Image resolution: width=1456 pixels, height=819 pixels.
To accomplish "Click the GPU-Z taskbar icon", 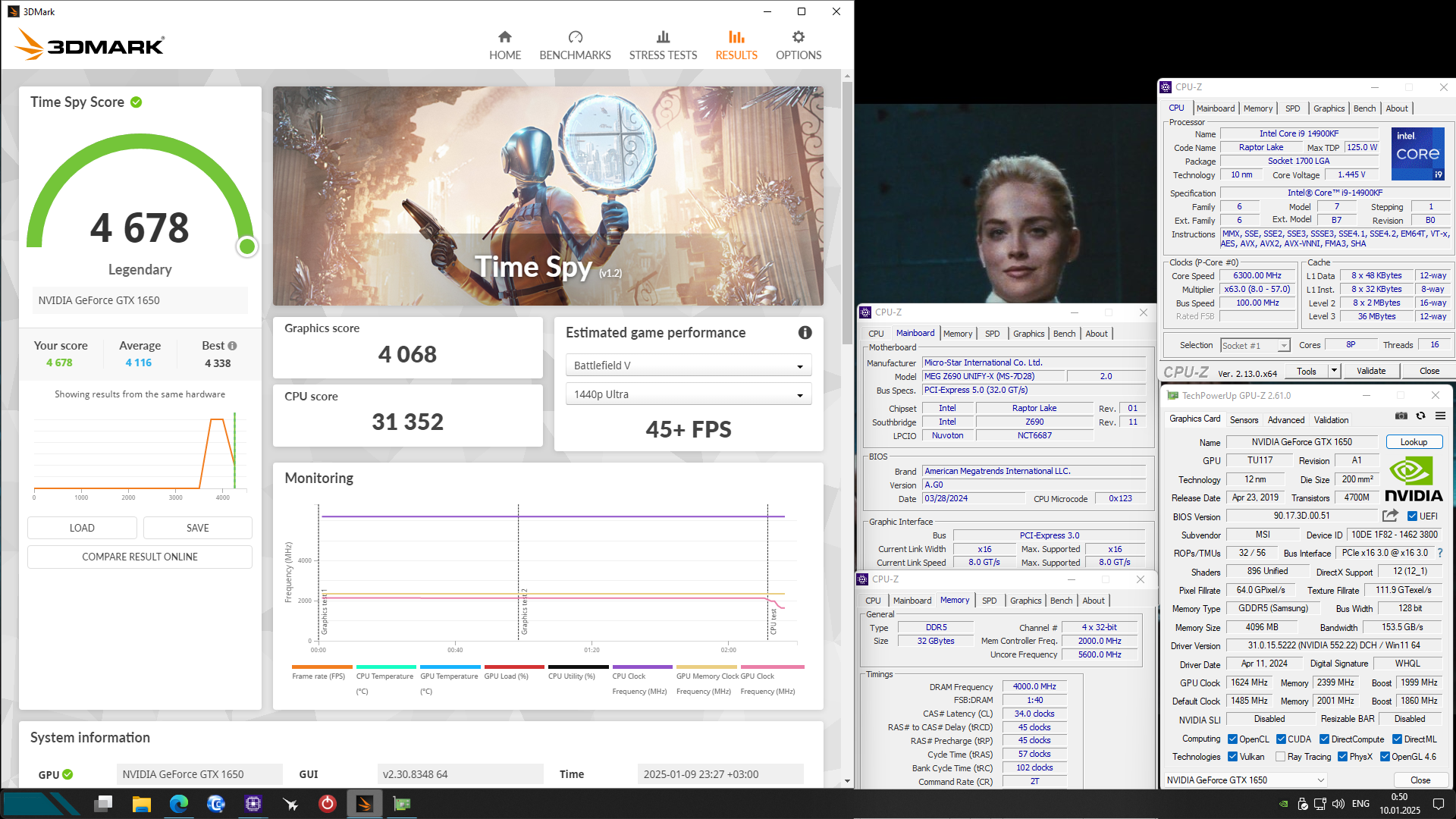I will click(401, 803).
